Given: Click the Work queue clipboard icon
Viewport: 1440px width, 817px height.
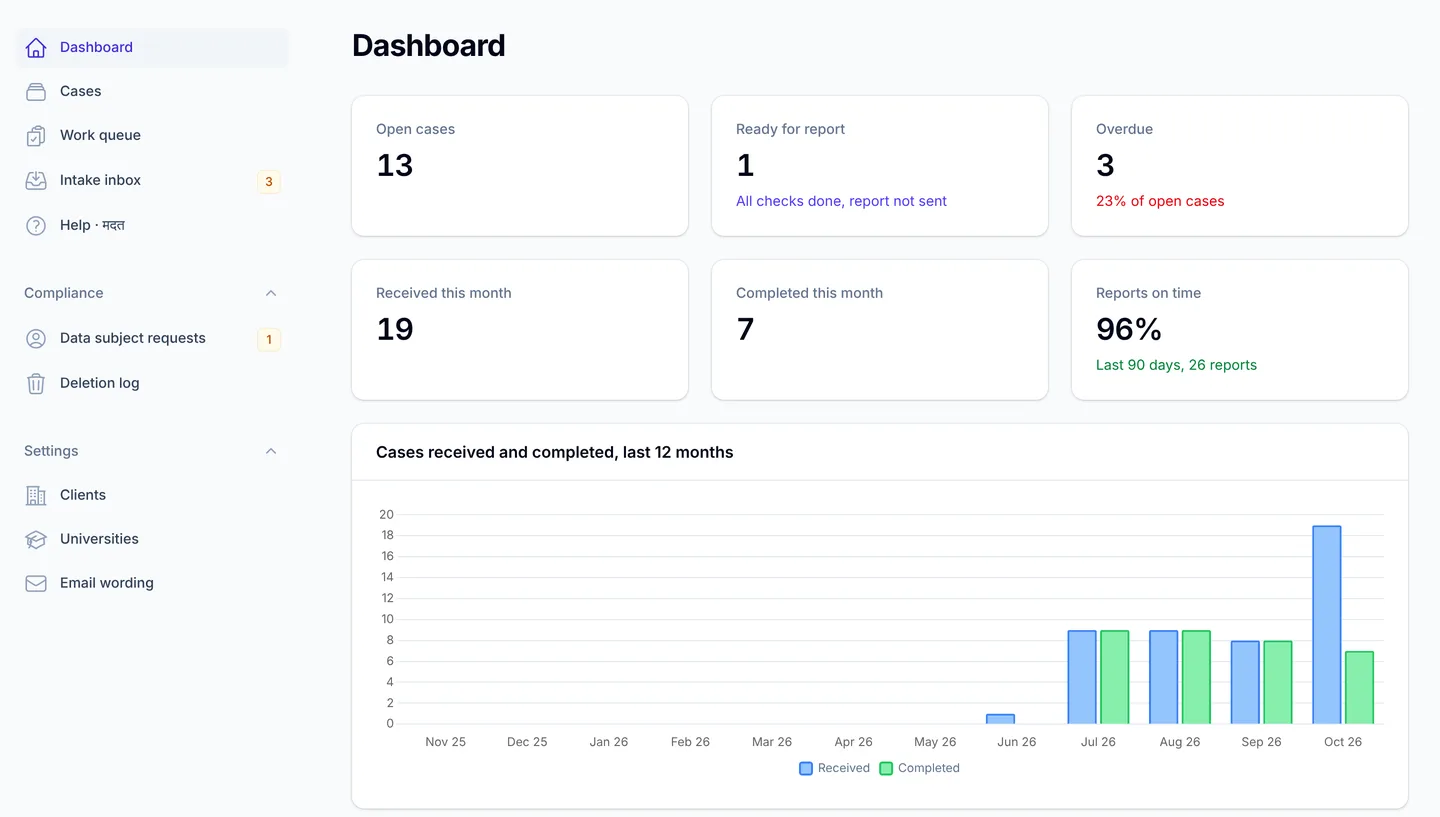Looking at the screenshot, I should point(36,136).
